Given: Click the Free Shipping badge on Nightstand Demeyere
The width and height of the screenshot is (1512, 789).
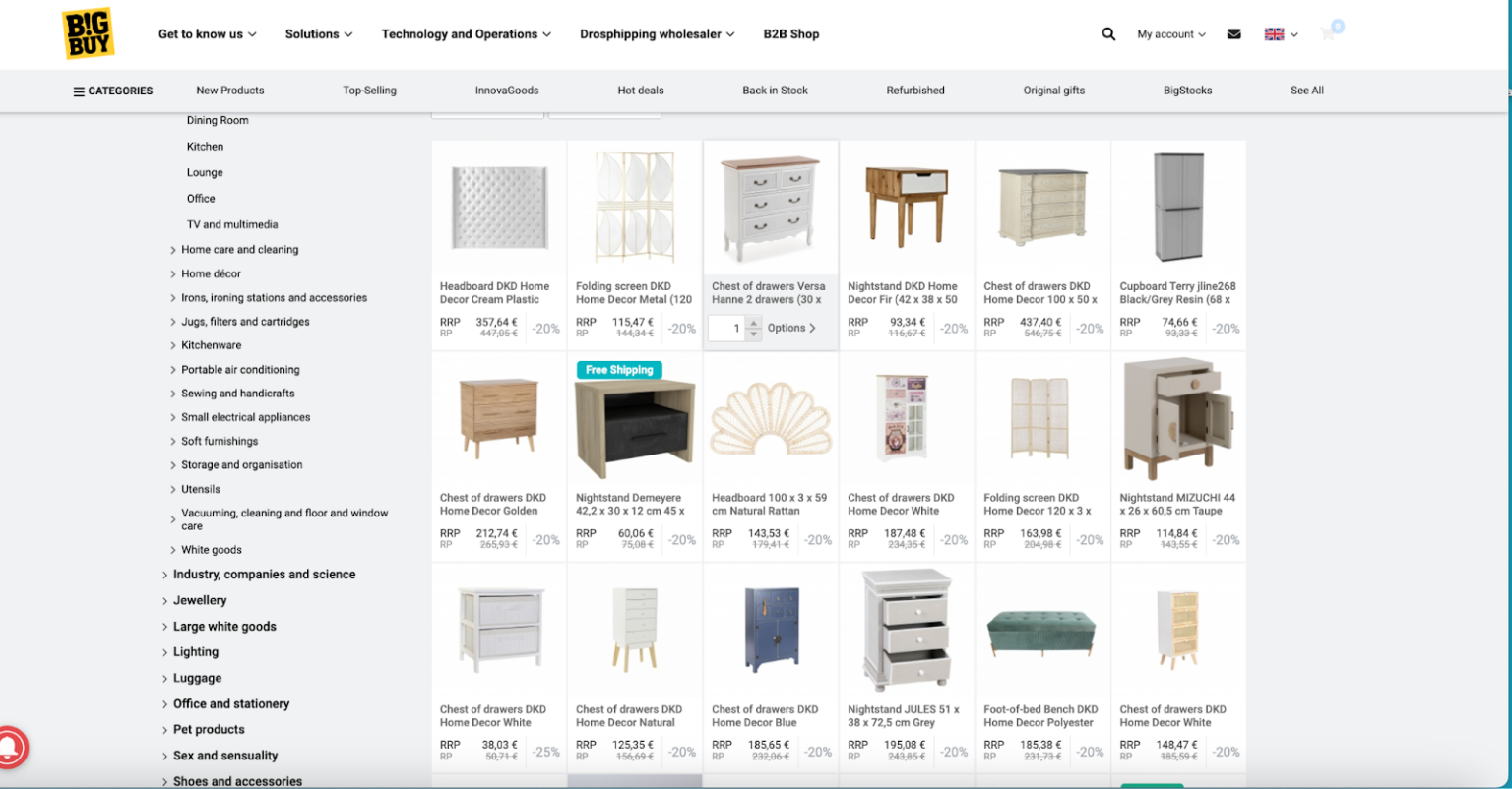Looking at the screenshot, I should coord(619,370).
